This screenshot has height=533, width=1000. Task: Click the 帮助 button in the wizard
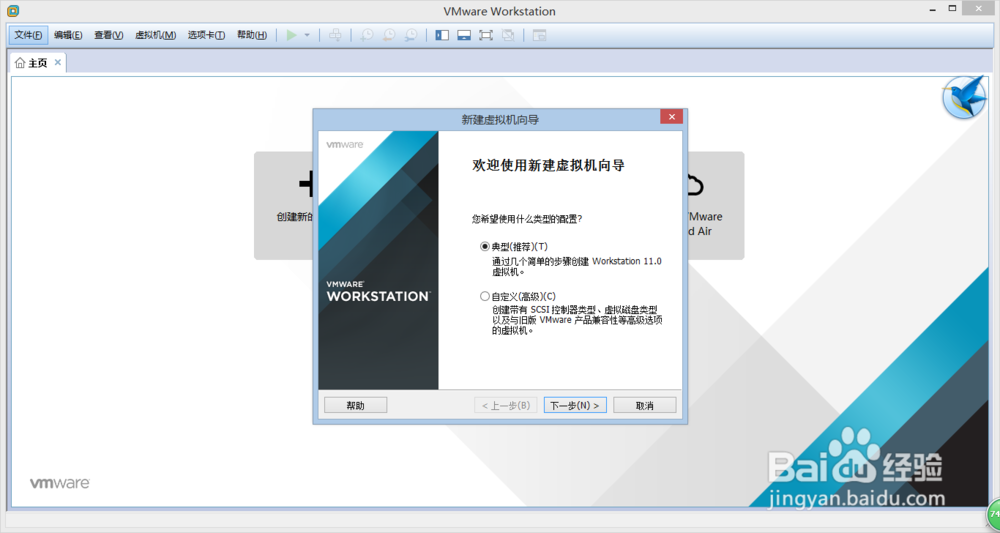coord(355,405)
